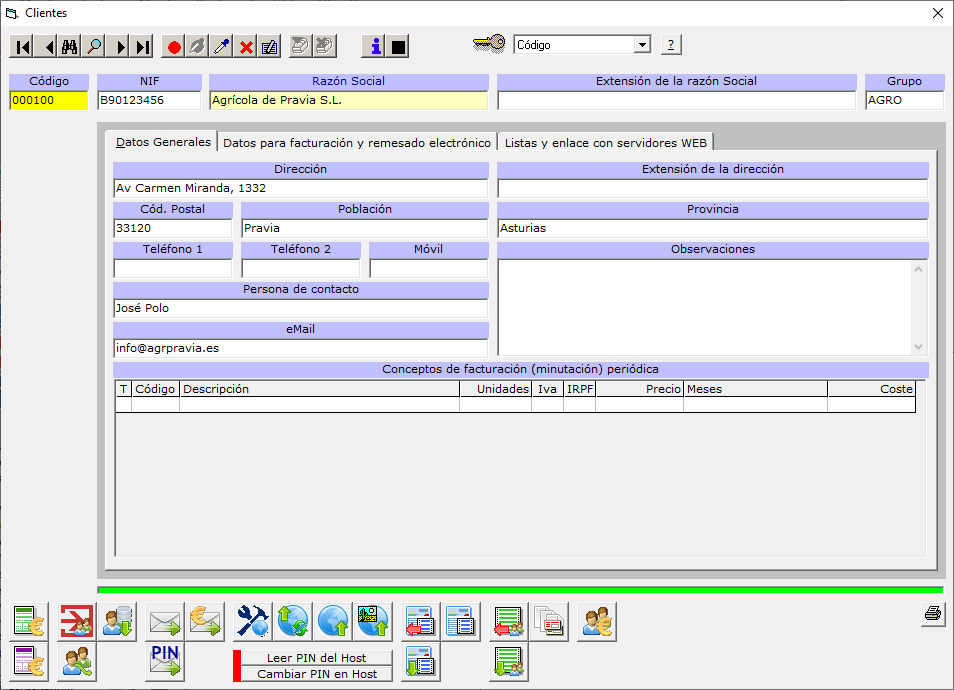The image size is (954, 690).
Task: Click the question mark help button
Action: 671,45
